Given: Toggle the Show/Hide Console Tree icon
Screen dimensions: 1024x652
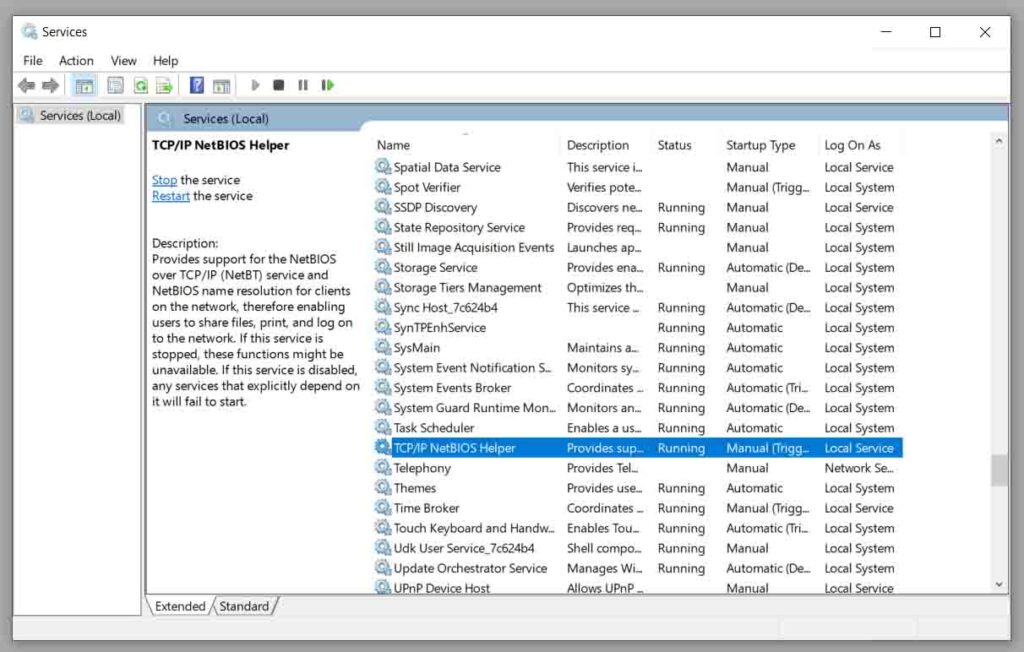Looking at the screenshot, I should point(85,85).
